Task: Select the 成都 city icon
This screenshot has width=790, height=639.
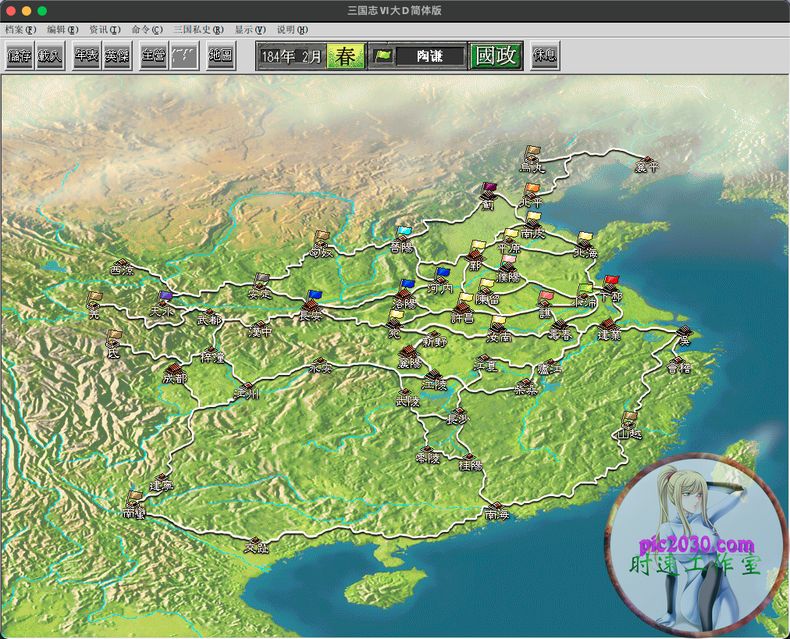Action: click(174, 374)
